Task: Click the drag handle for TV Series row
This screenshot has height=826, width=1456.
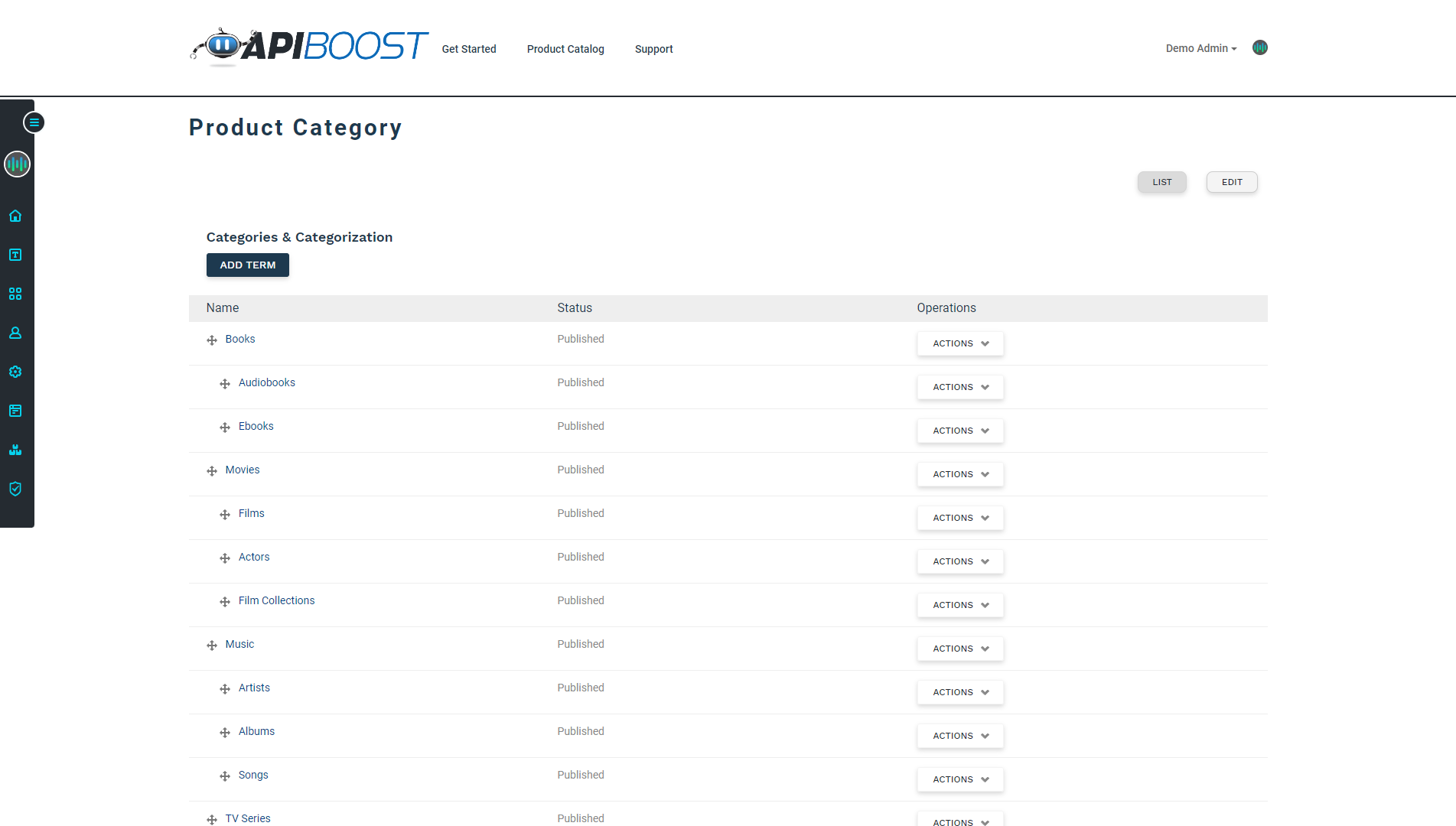Action: pos(212,820)
